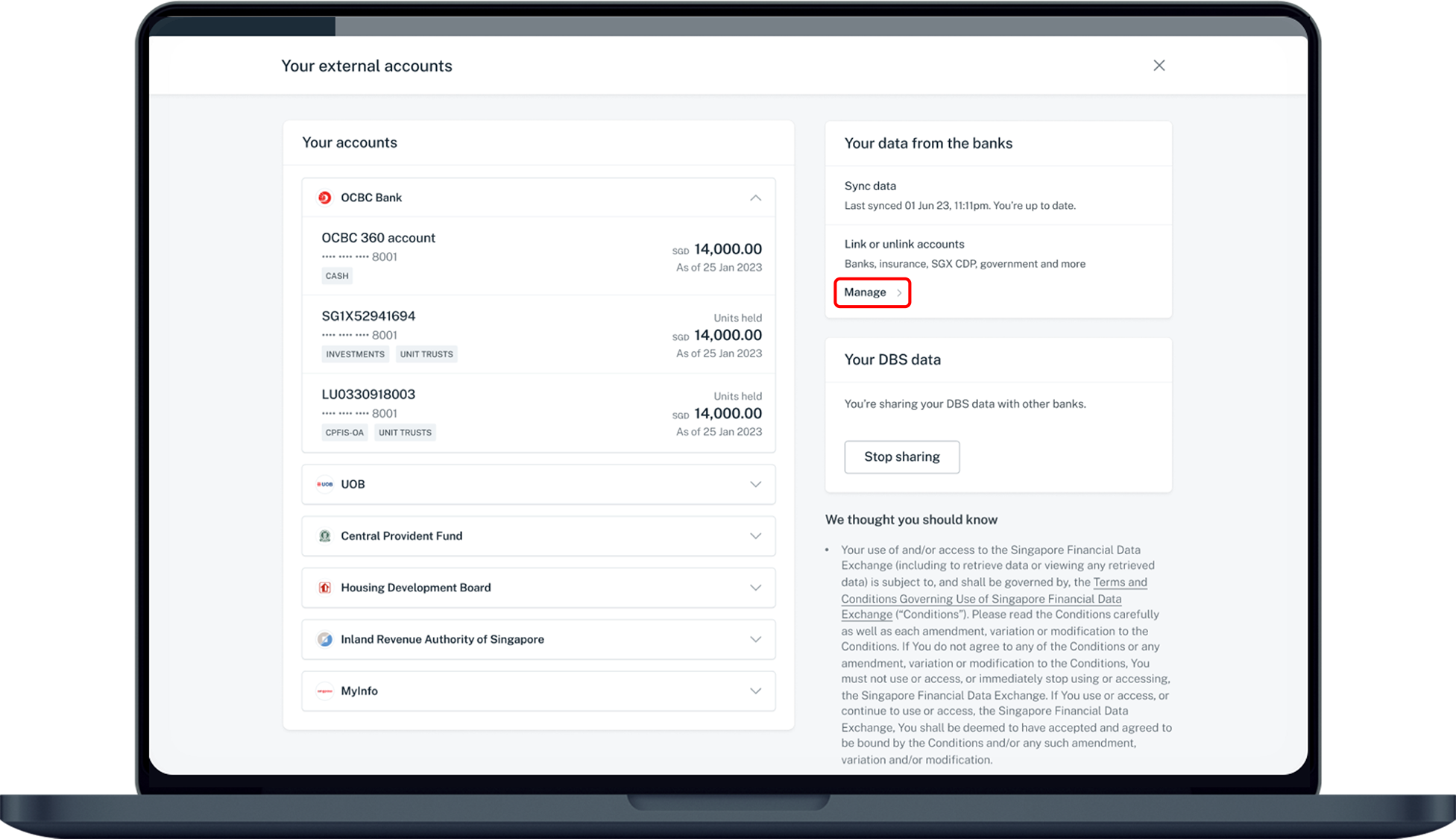Click the OCBC Bank logo icon
This screenshot has height=839, width=1456.
tap(324, 198)
